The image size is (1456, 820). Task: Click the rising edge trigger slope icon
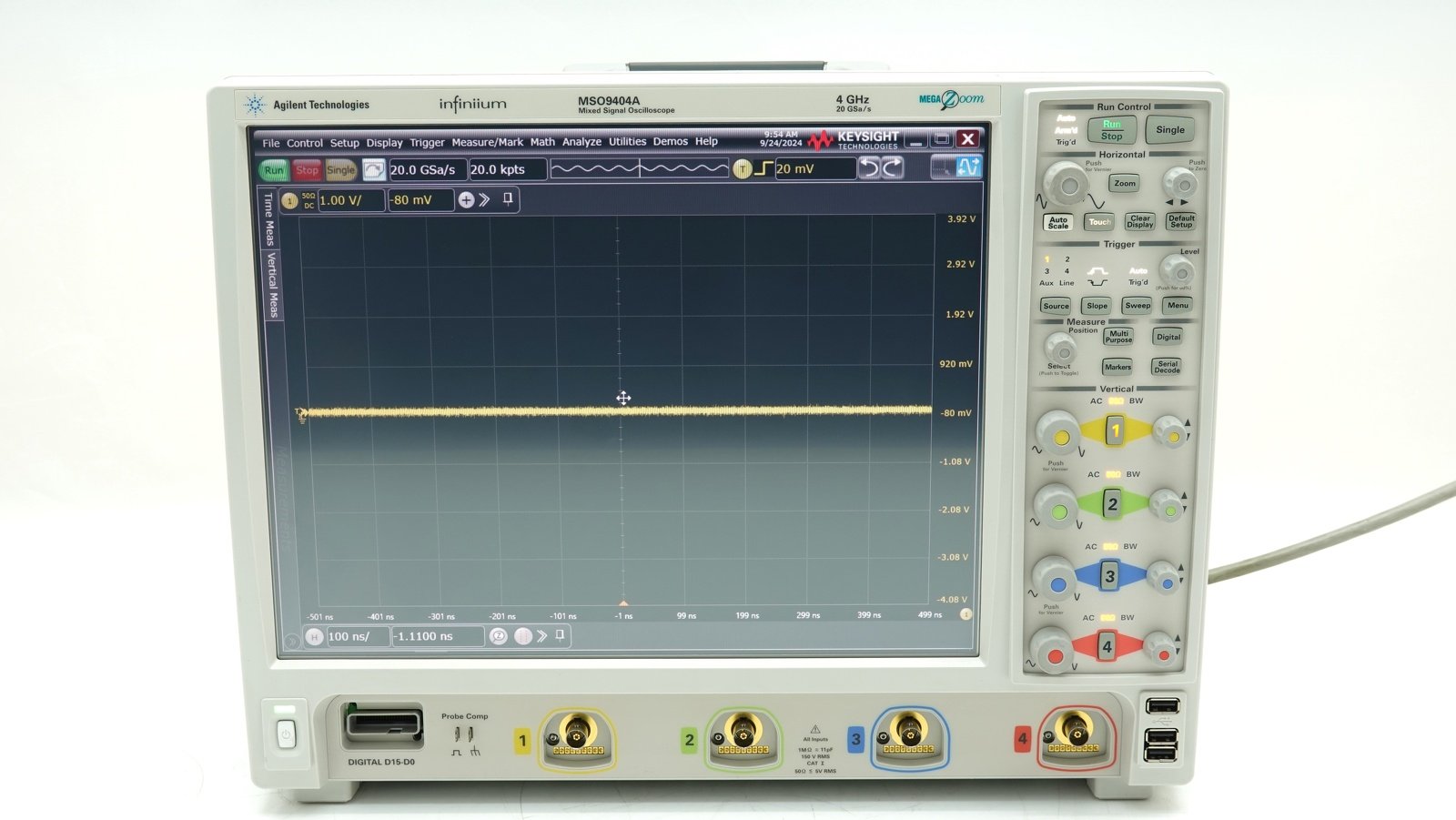click(763, 168)
